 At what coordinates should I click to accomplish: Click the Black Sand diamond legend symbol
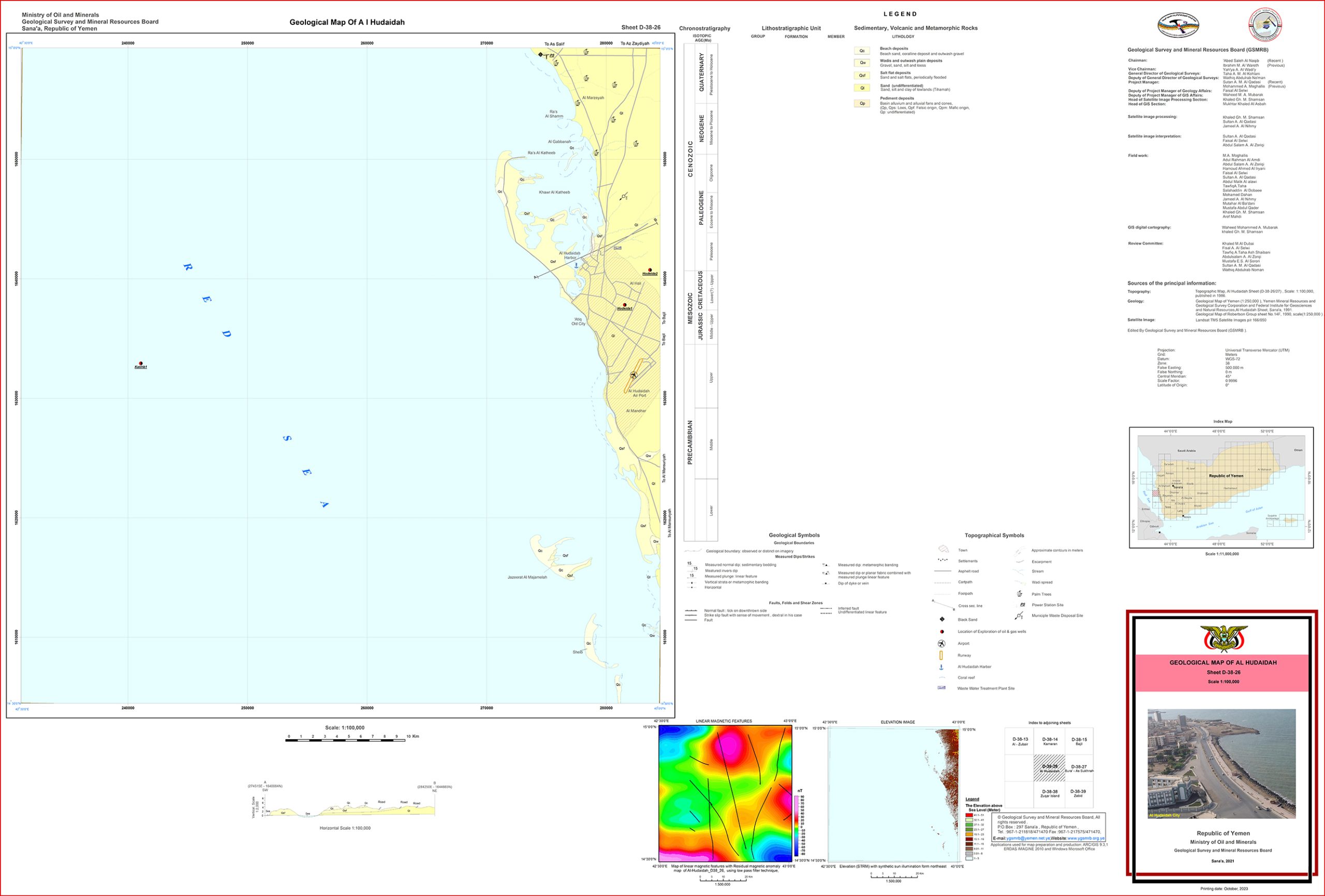[942, 619]
